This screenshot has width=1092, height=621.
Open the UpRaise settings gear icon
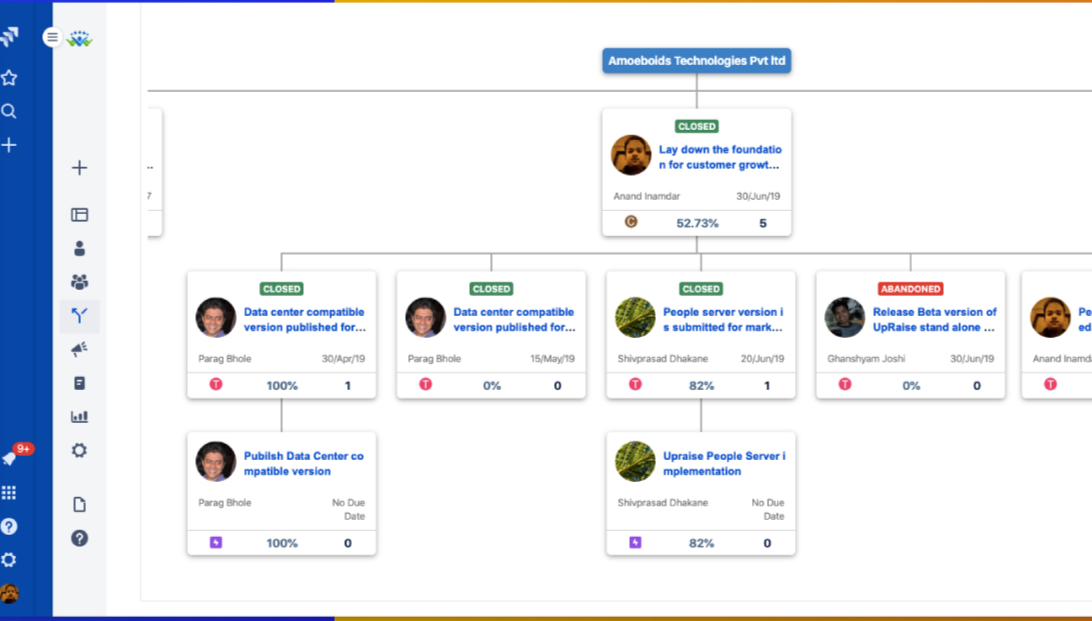tap(80, 450)
